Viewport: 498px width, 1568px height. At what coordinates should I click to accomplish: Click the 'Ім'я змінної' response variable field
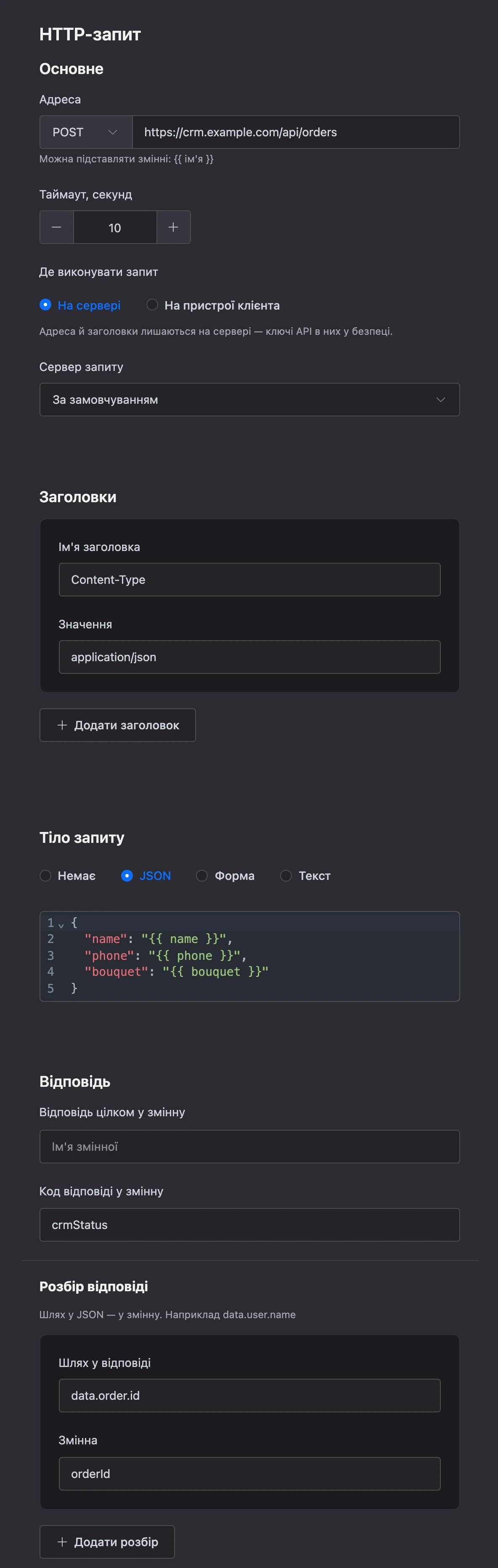tap(249, 1147)
